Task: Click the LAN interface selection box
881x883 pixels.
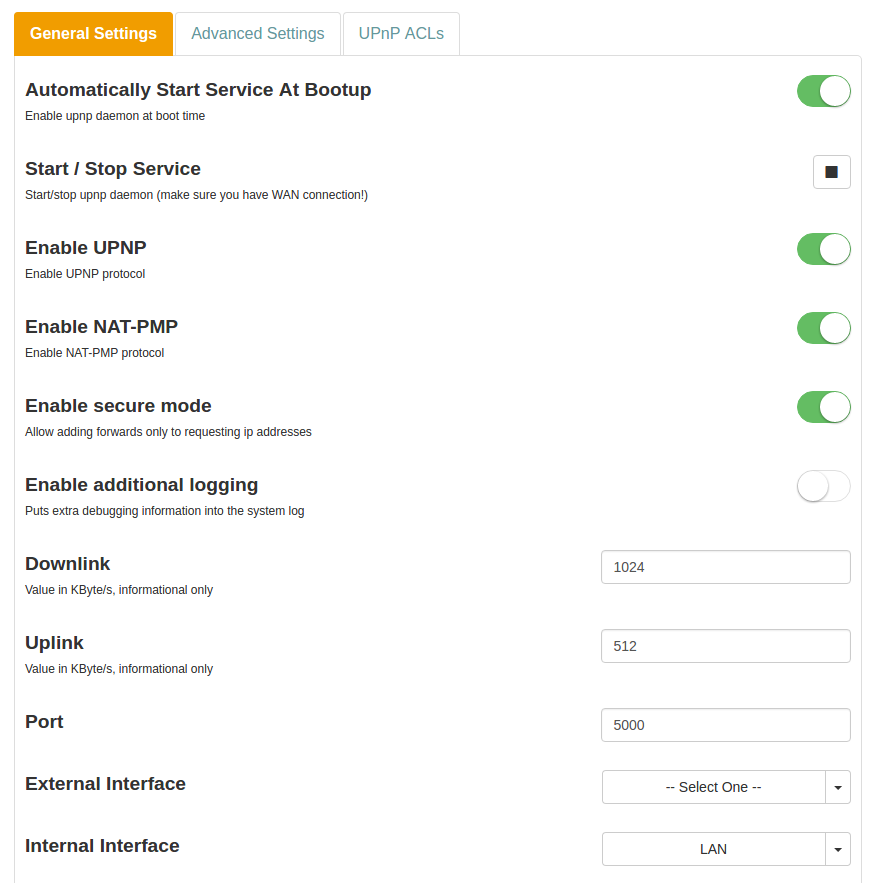Action: click(x=713, y=849)
